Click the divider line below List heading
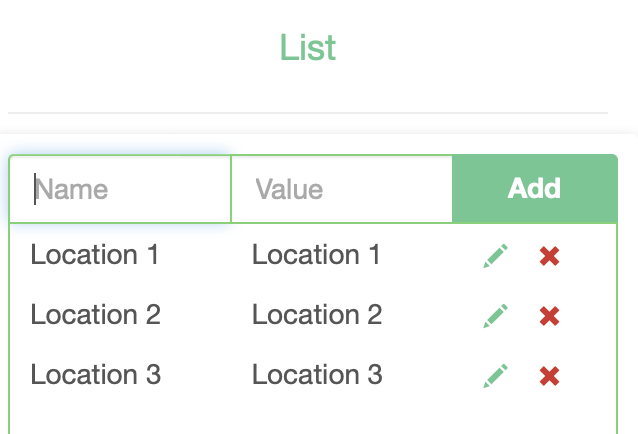The image size is (638, 434). click(308, 113)
